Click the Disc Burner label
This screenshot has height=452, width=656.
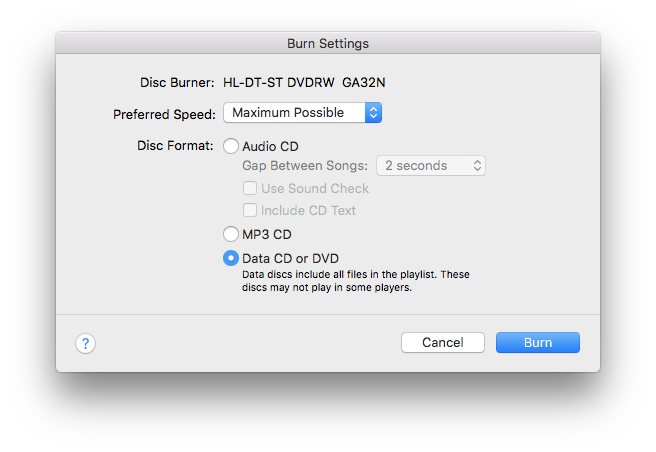click(x=177, y=82)
